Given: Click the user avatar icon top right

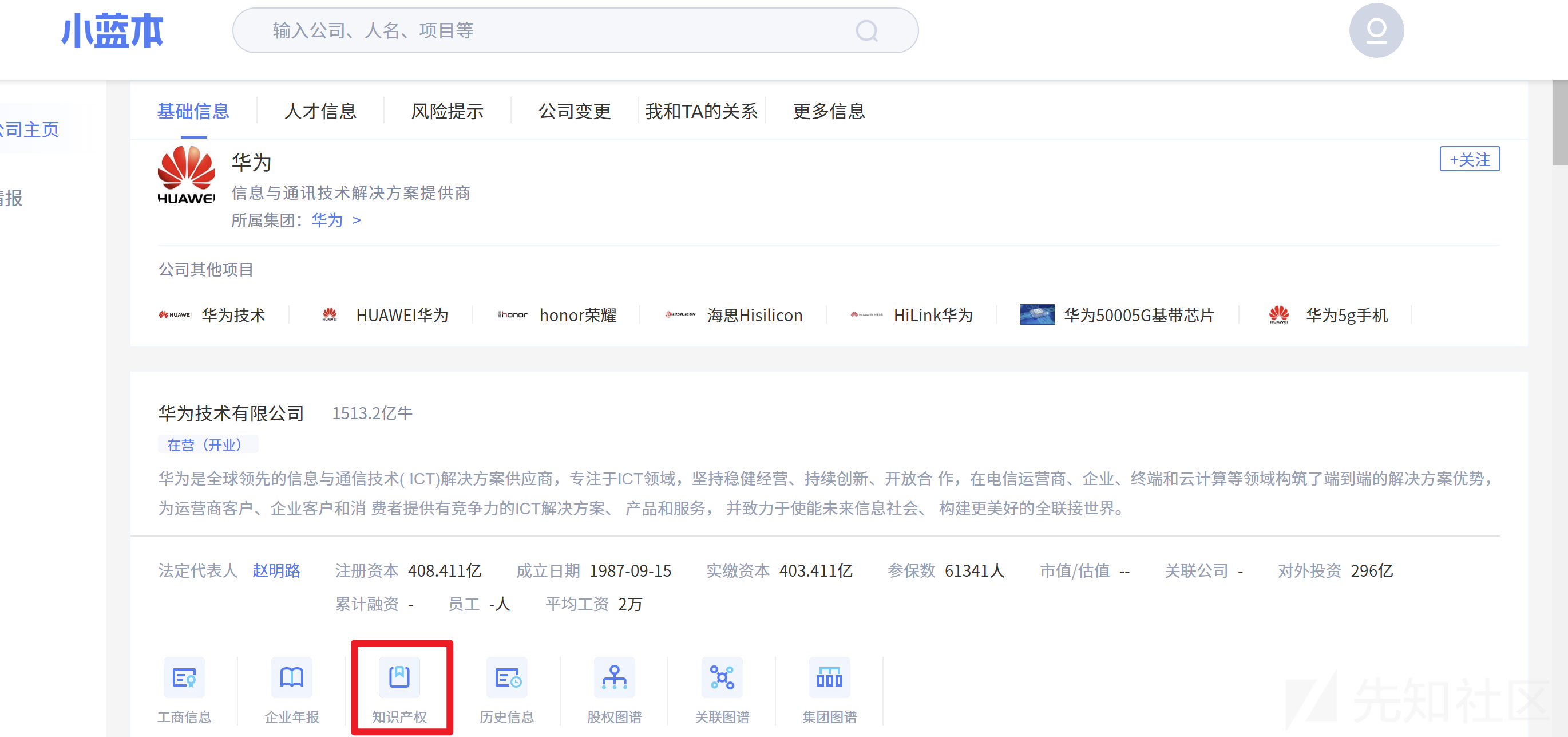Looking at the screenshot, I should coord(1377,30).
